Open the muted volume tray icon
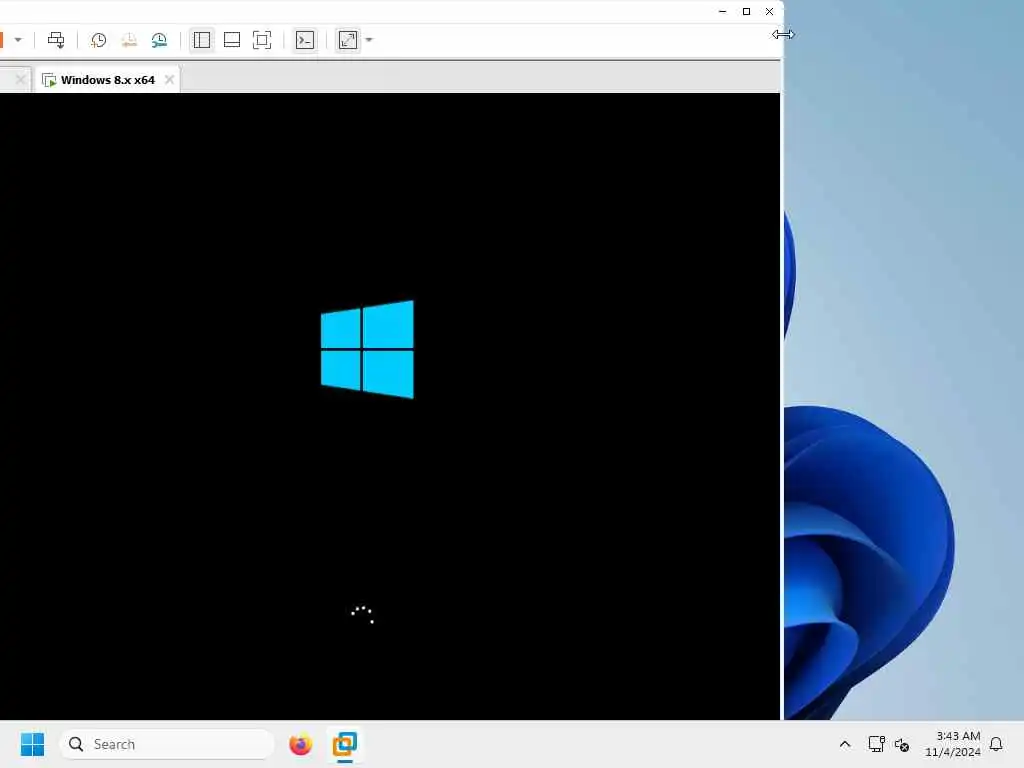Image resolution: width=1024 pixels, height=768 pixels. (902, 744)
